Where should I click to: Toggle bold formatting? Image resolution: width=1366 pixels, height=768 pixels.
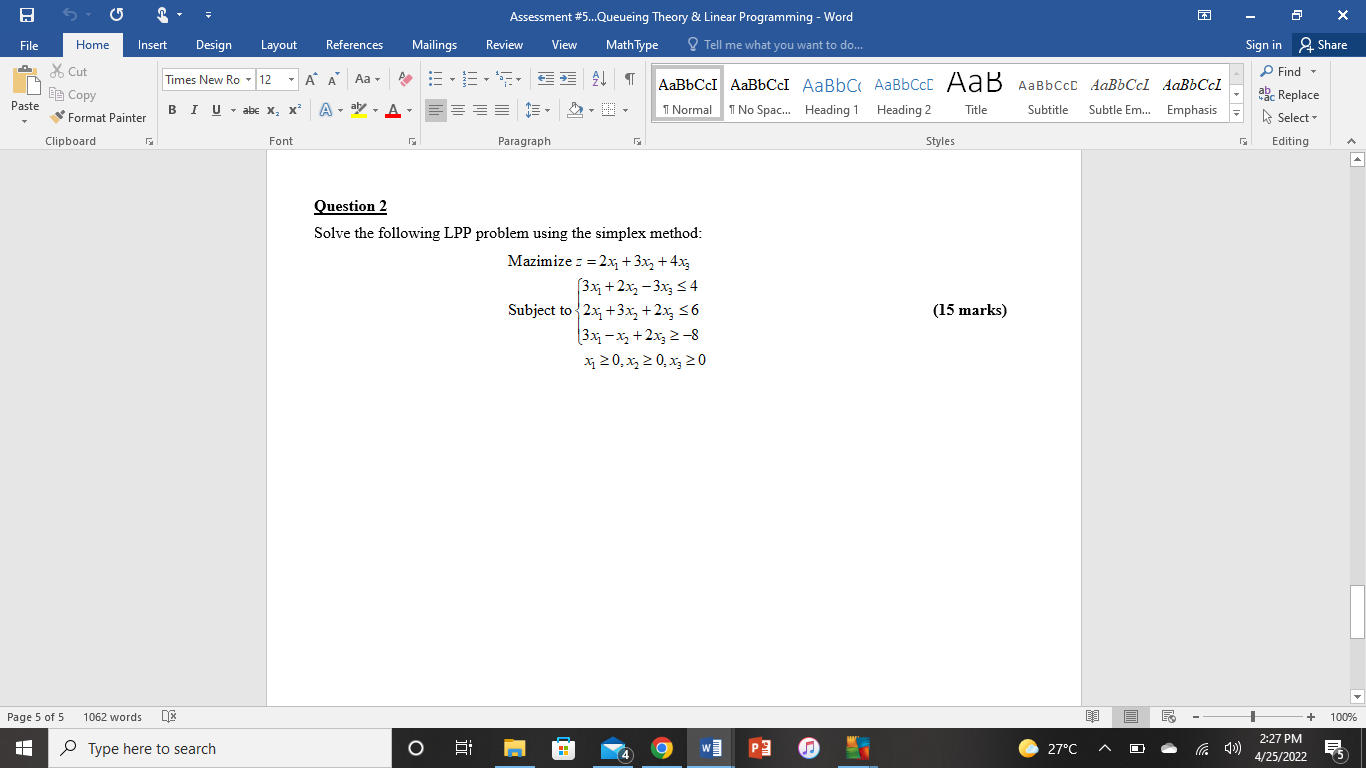click(x=172, y=110)
